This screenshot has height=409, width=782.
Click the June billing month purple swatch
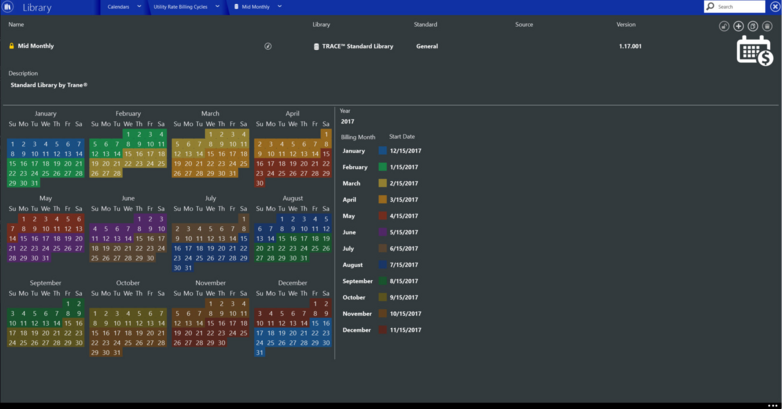pyautogui.click(x=383, y=232)
